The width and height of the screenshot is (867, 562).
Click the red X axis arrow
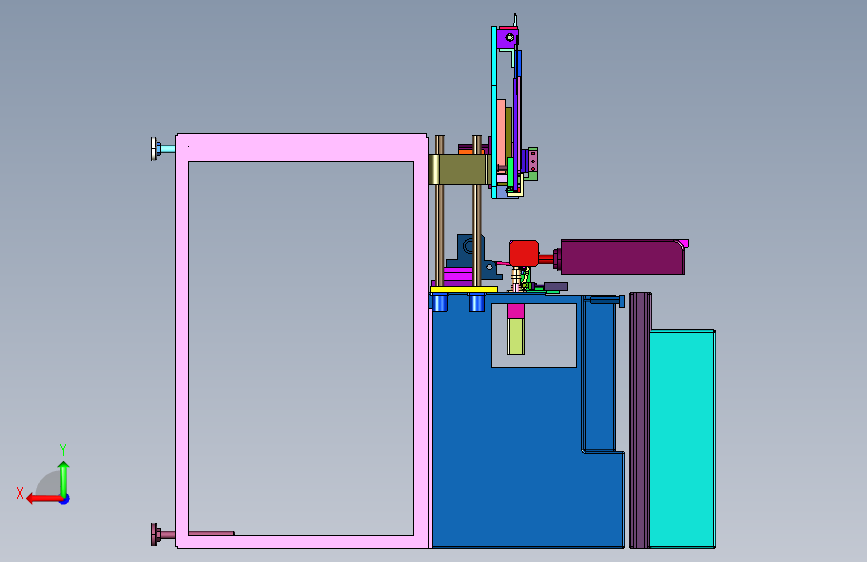click(x=44, y=499)
